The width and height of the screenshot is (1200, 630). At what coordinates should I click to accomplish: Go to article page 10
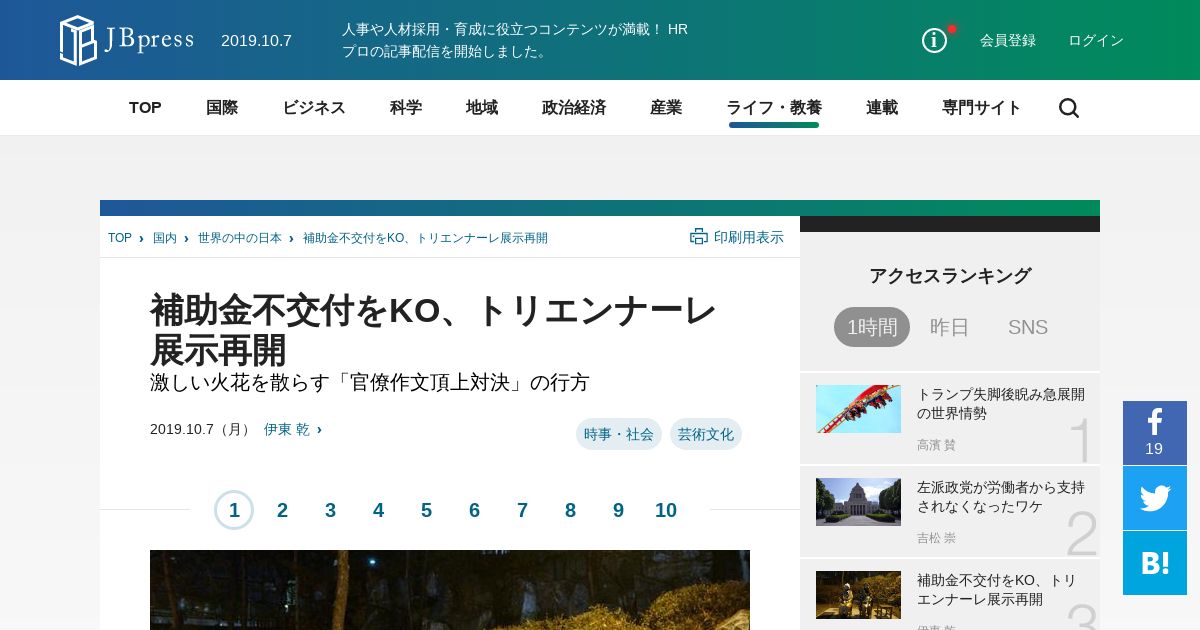666,510
